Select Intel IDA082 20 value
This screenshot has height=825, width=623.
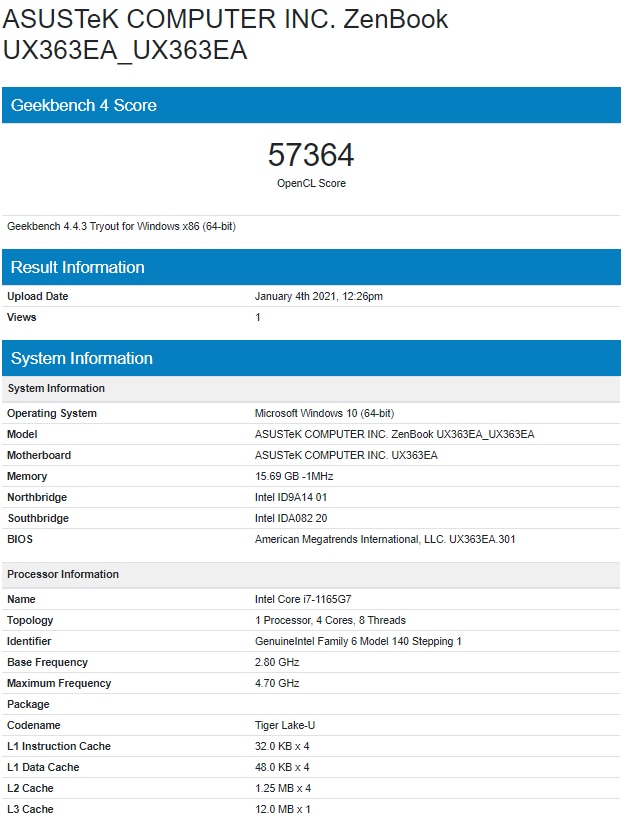tap(291, 518)
